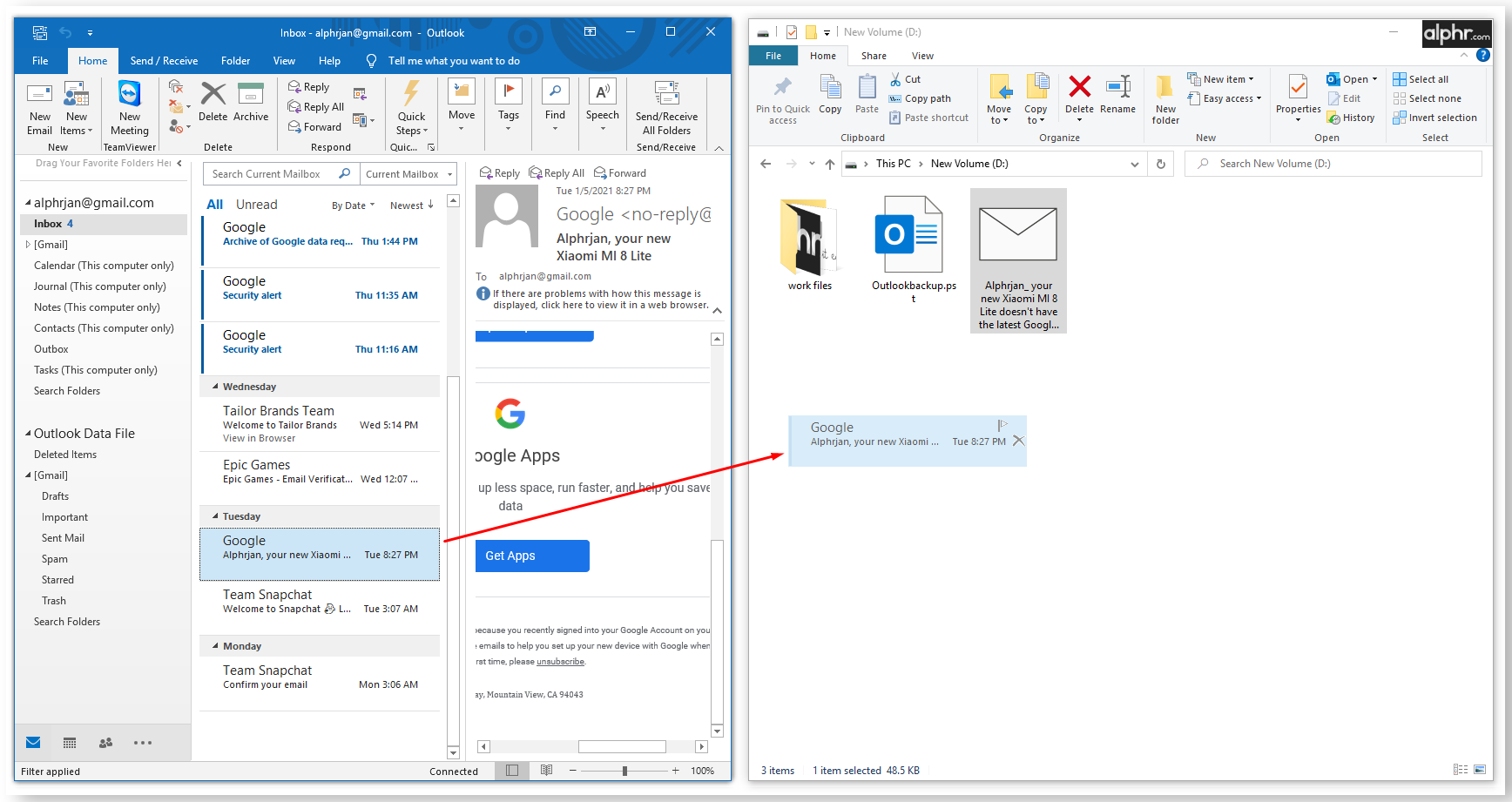This screenshot has width=1512, height=802.
Task: Go up one folder level in Explorer
Action: click(830, 164)
